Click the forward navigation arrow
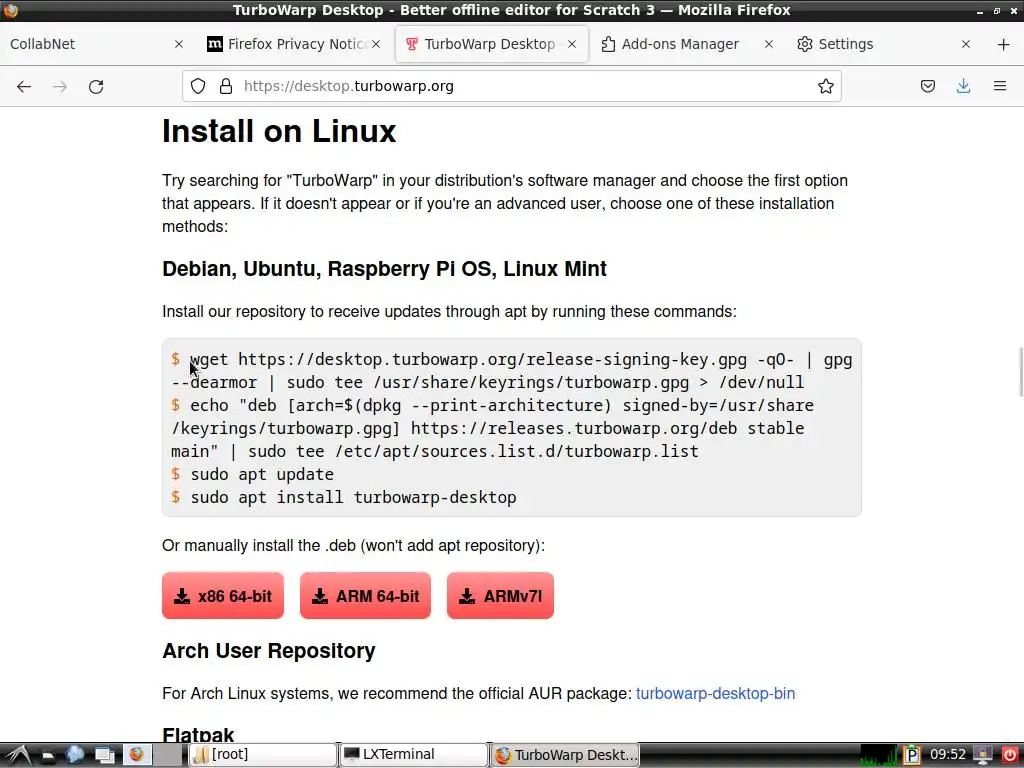The image size is (1024, 768). pos(60,86)
